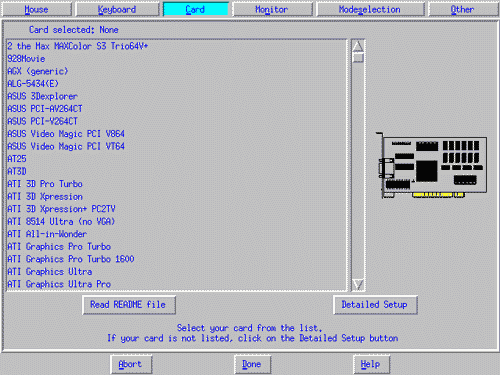
Task: Open the Modeselection tab
Action: tap(370, 9)
